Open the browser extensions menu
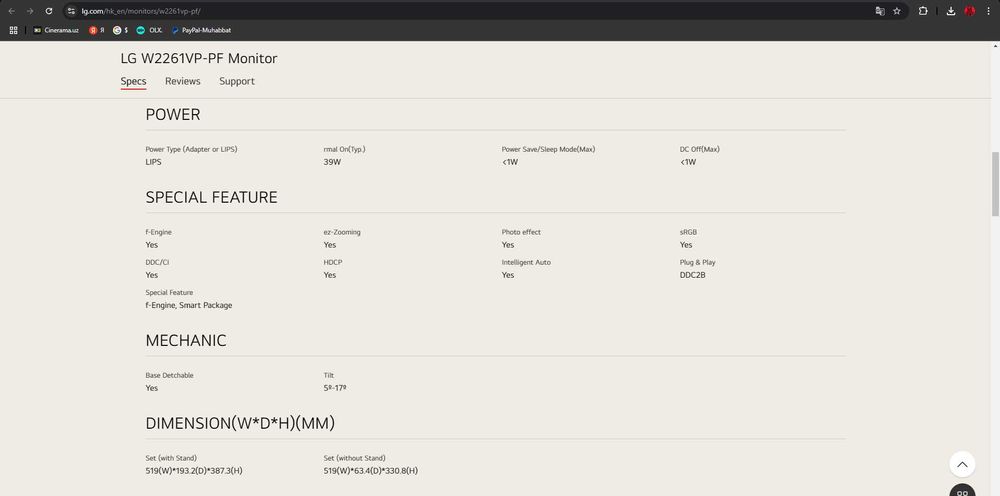This screenshot has height=496, width=1000. tap(923, 11)
